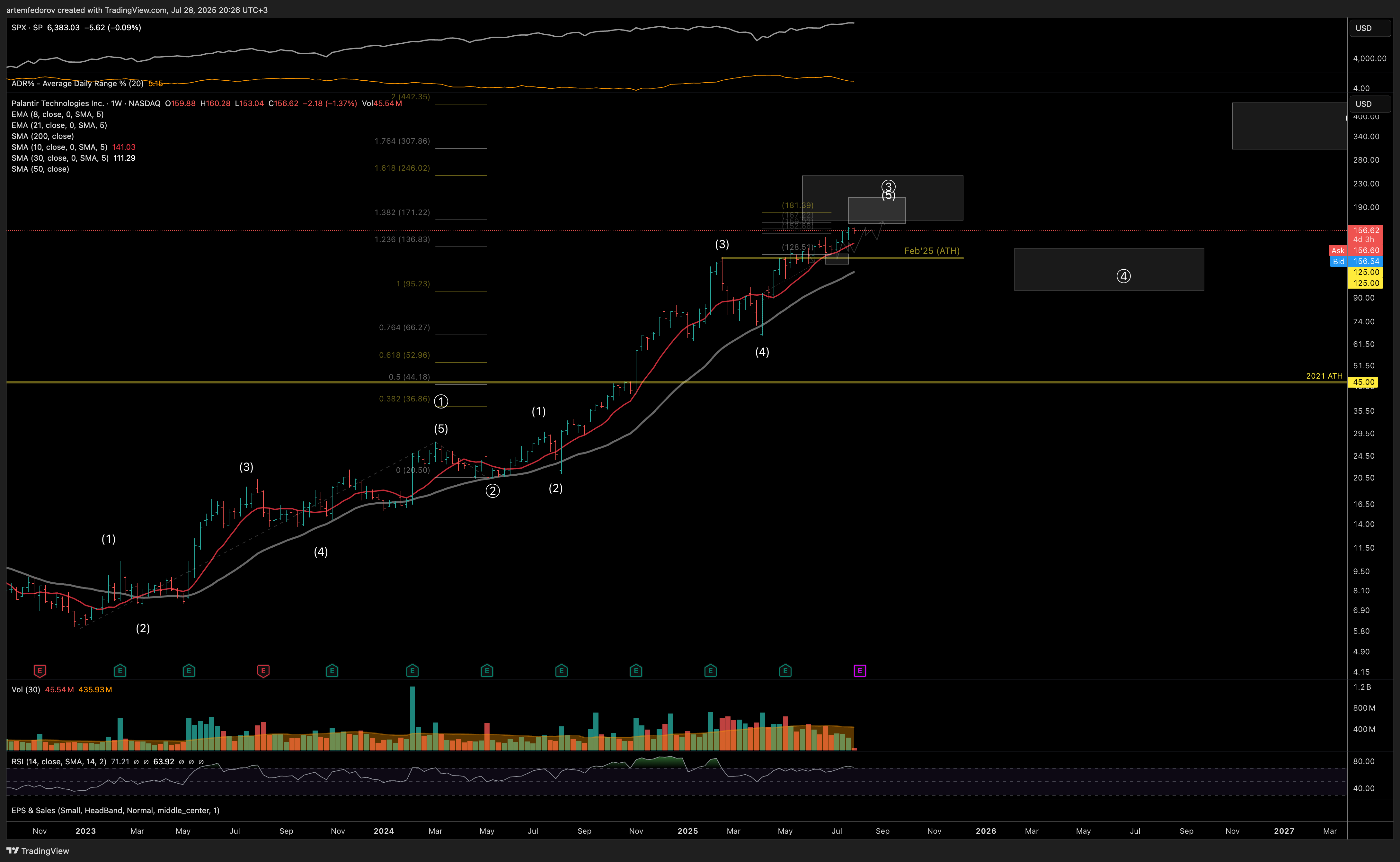Click the SPX · SP legend title
Screen dimensions: 1400x862
[27, 27]
